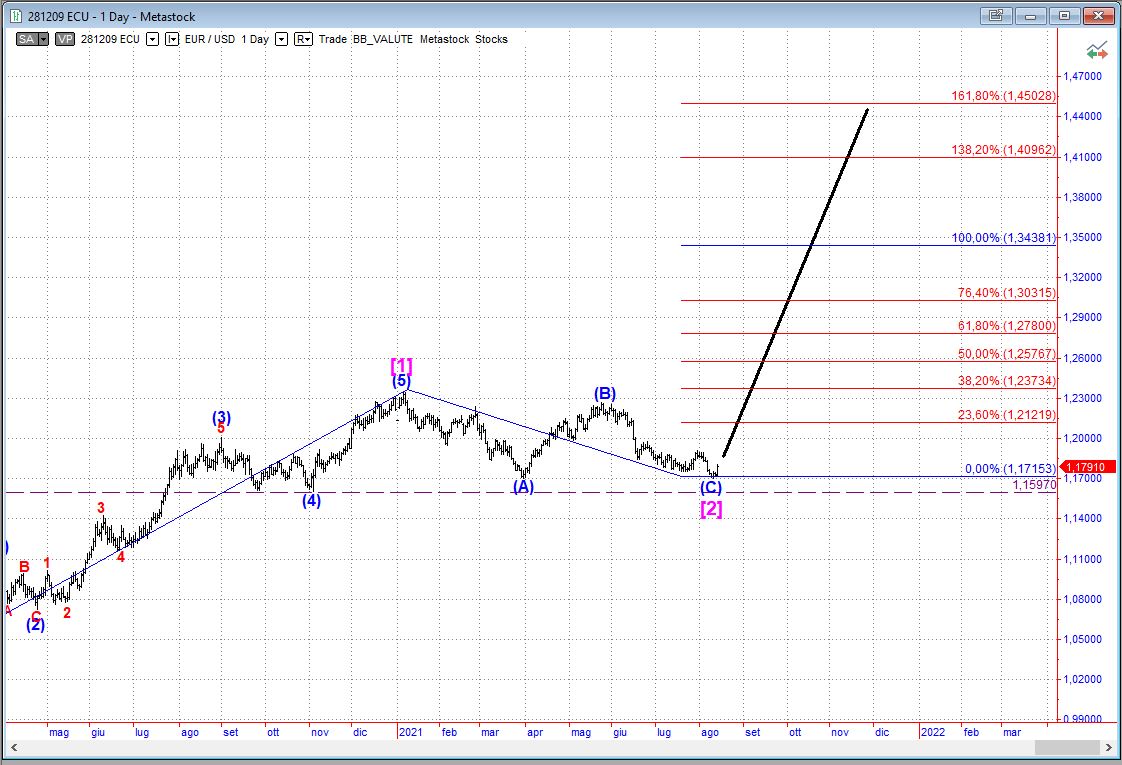Screen dimensions: 1122x765
Task: Click the EUR / USD name in chart header
Action: pos(210,39)
